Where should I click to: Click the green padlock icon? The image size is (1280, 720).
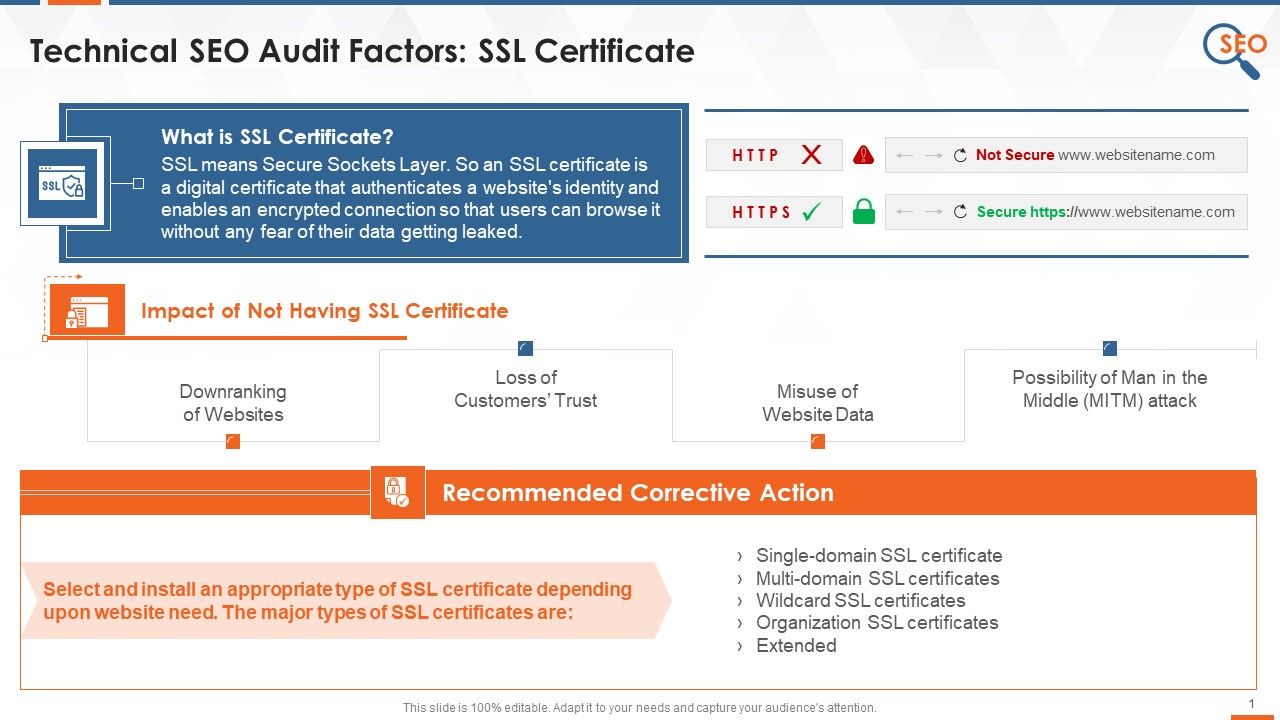coord(864,211)
